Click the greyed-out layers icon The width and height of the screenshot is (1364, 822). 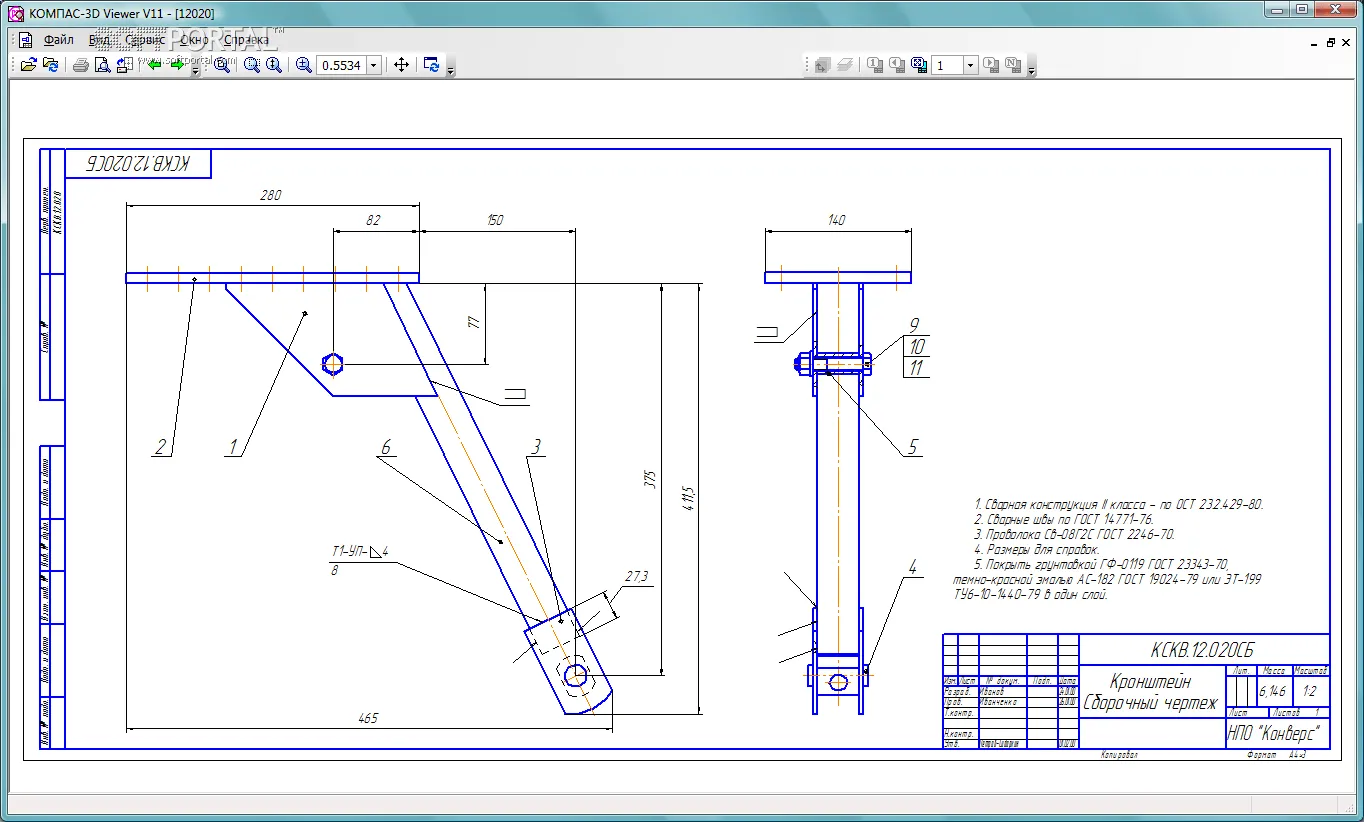845,65
